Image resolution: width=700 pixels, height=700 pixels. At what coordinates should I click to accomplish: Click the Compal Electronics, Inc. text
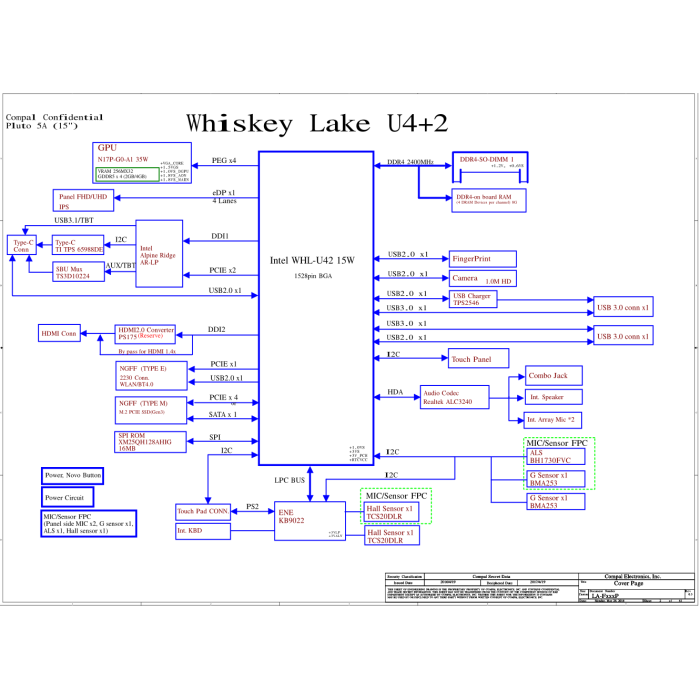(632, 576)
